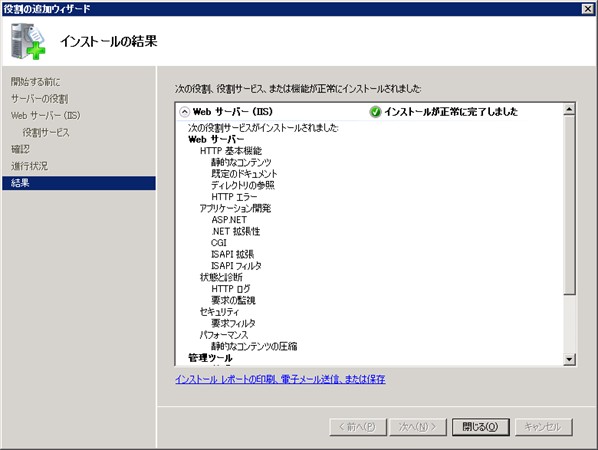The image size is (598, 450).
Task: Click the 次の役割サービスがインストールされました line
Action: coord(263,127)
